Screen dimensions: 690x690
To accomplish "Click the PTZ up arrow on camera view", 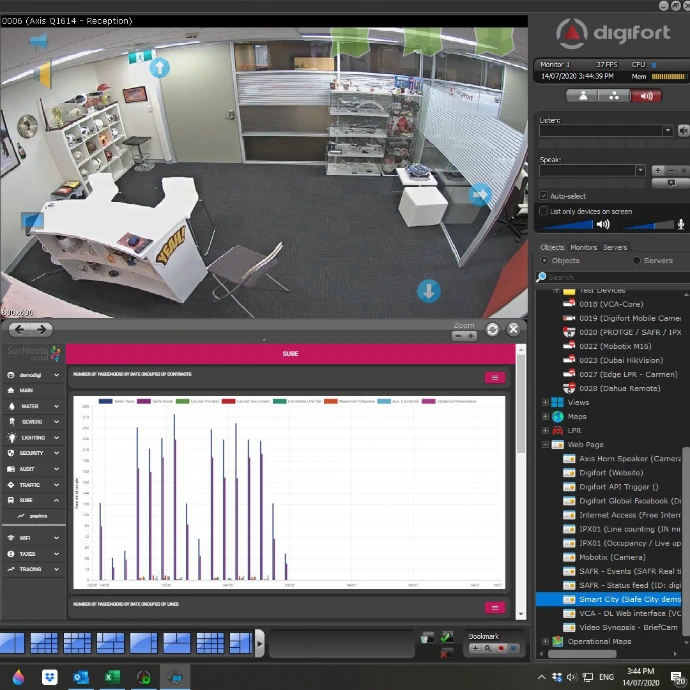I will pyautogui.click(x=159, y=68).
